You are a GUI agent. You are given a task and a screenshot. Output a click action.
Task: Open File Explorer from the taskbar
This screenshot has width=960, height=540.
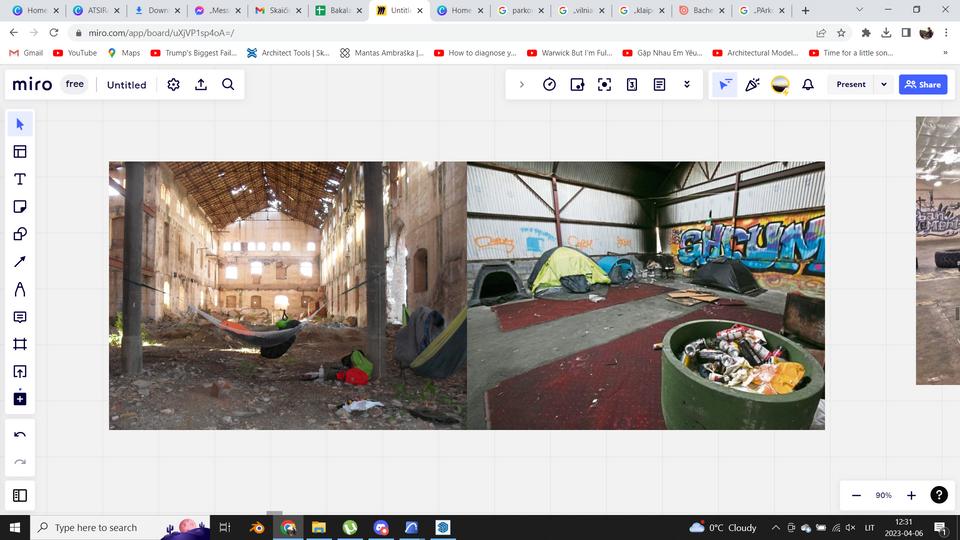coord(319,527)
